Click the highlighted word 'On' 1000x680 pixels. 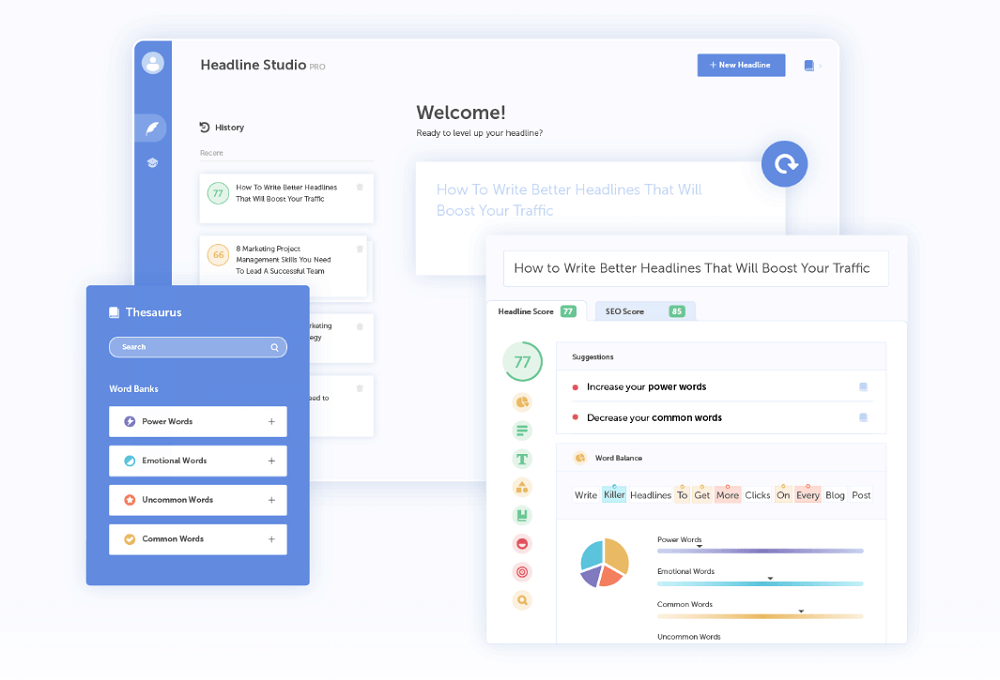[783, 495]
